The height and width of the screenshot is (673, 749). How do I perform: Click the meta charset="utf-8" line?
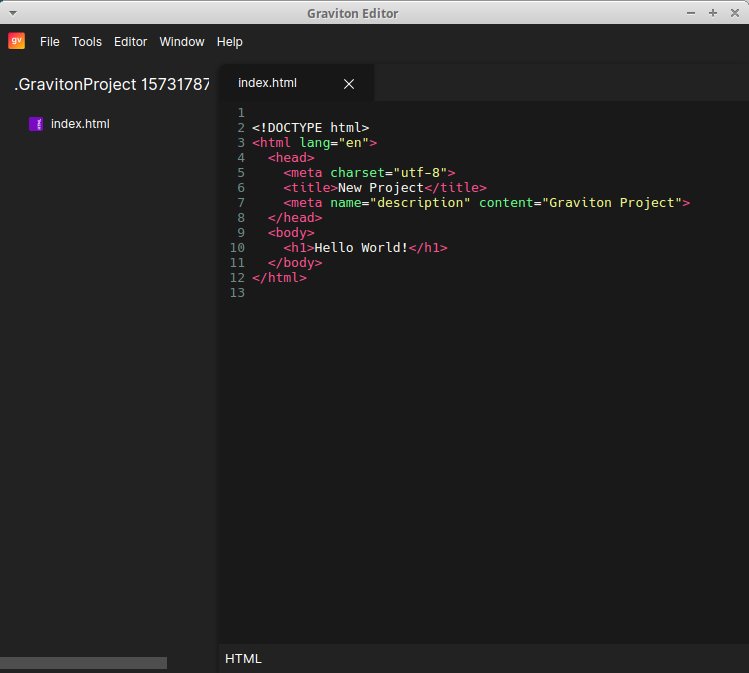pos(369,172)
